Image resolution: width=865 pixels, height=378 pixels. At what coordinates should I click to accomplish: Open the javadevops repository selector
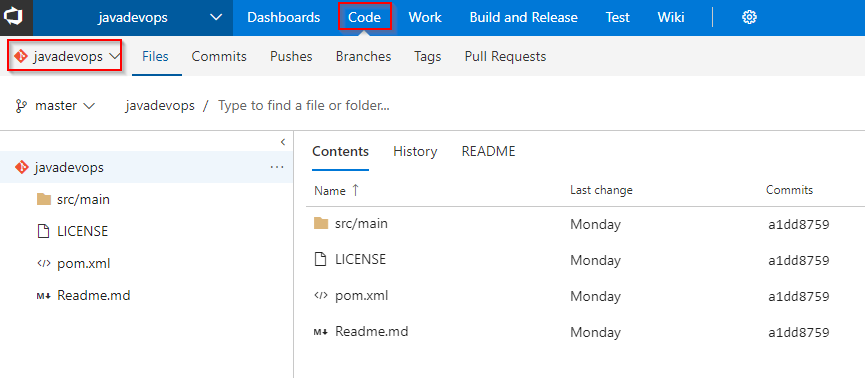65,56
